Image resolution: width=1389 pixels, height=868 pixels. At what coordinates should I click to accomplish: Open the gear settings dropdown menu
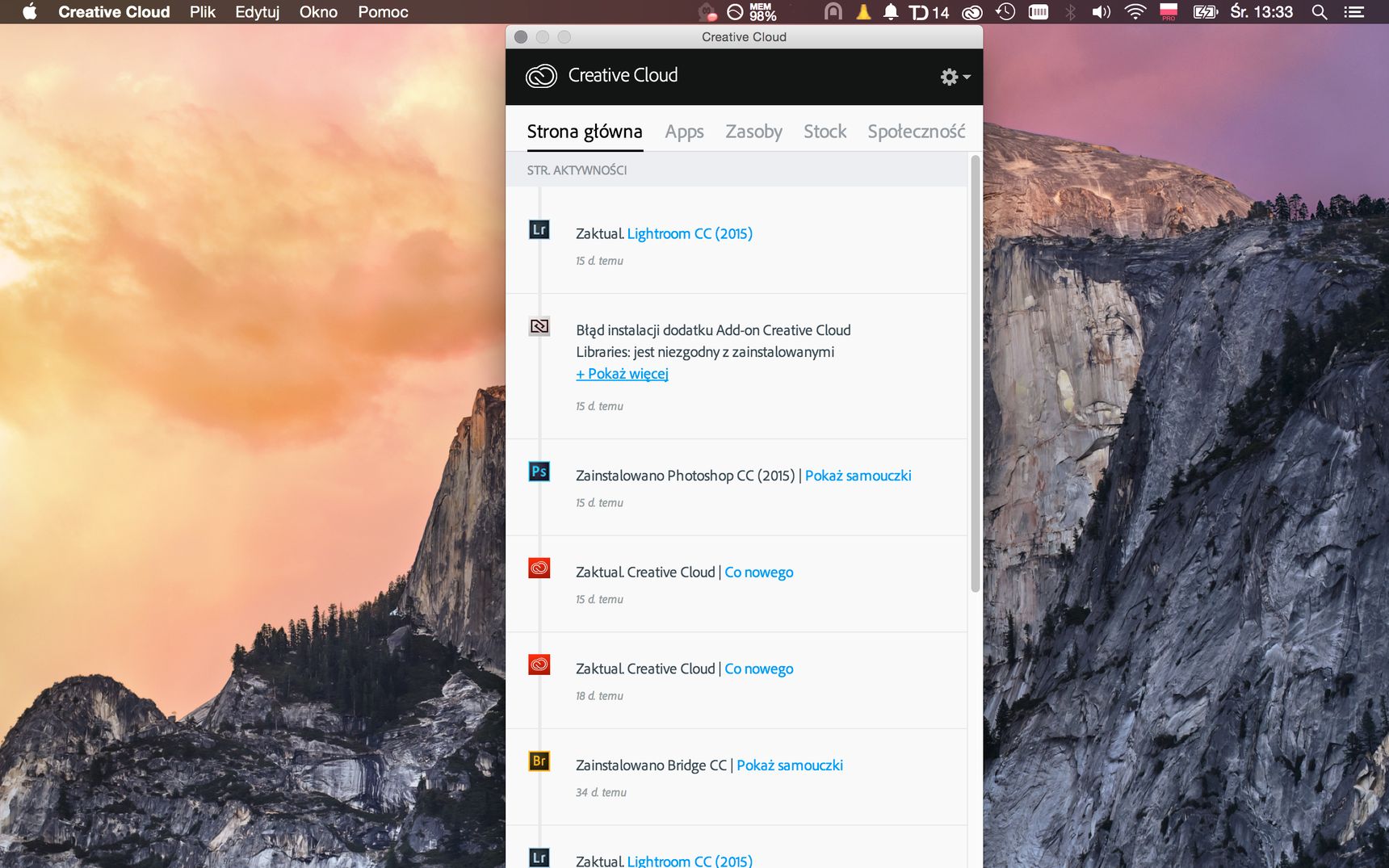(x=955, y=77)
